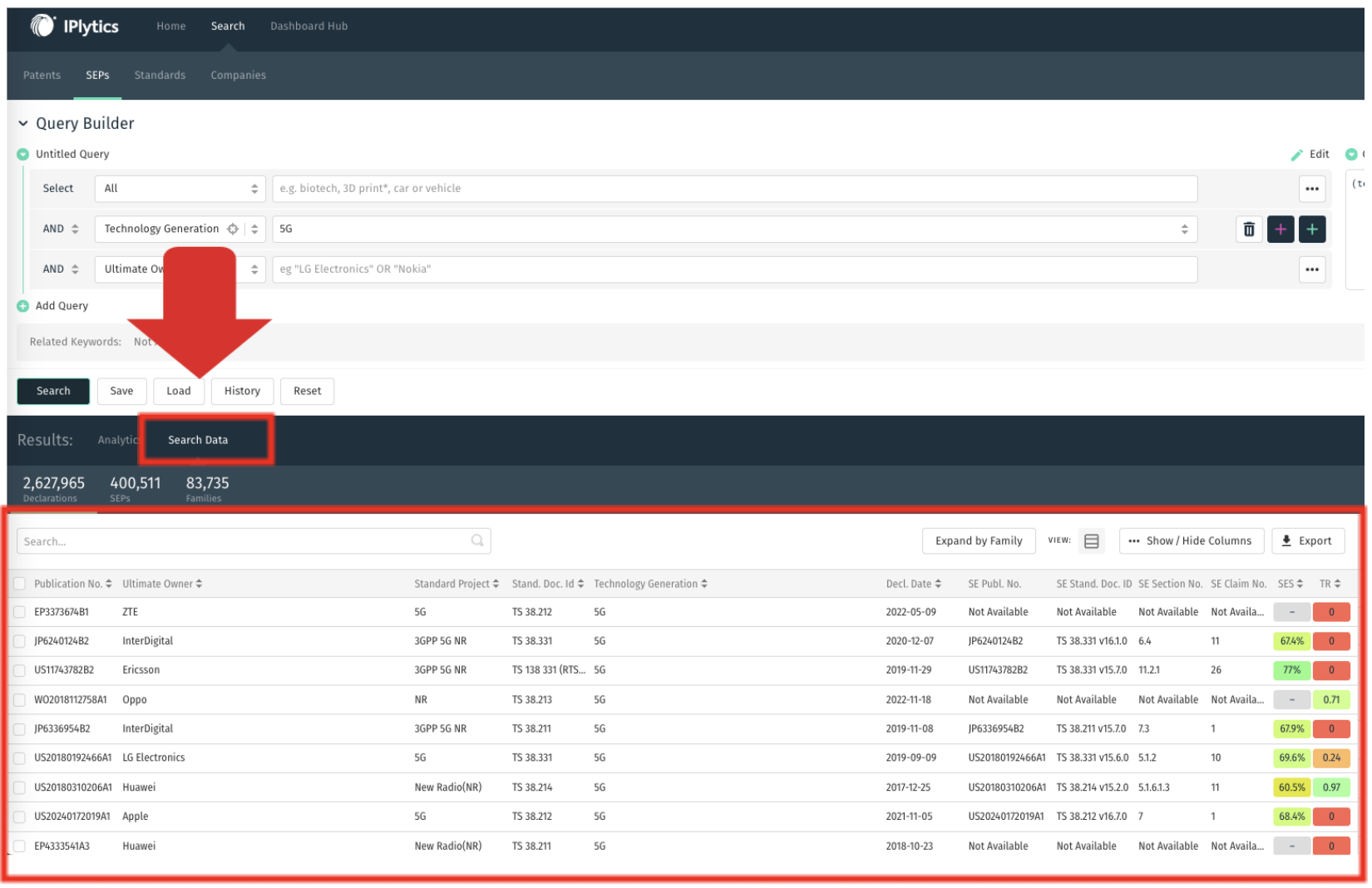The width and height of the screenshot is (1372, 888).
Task: Click the green plus button in 5G row
Action: [x=1311, y=229]
